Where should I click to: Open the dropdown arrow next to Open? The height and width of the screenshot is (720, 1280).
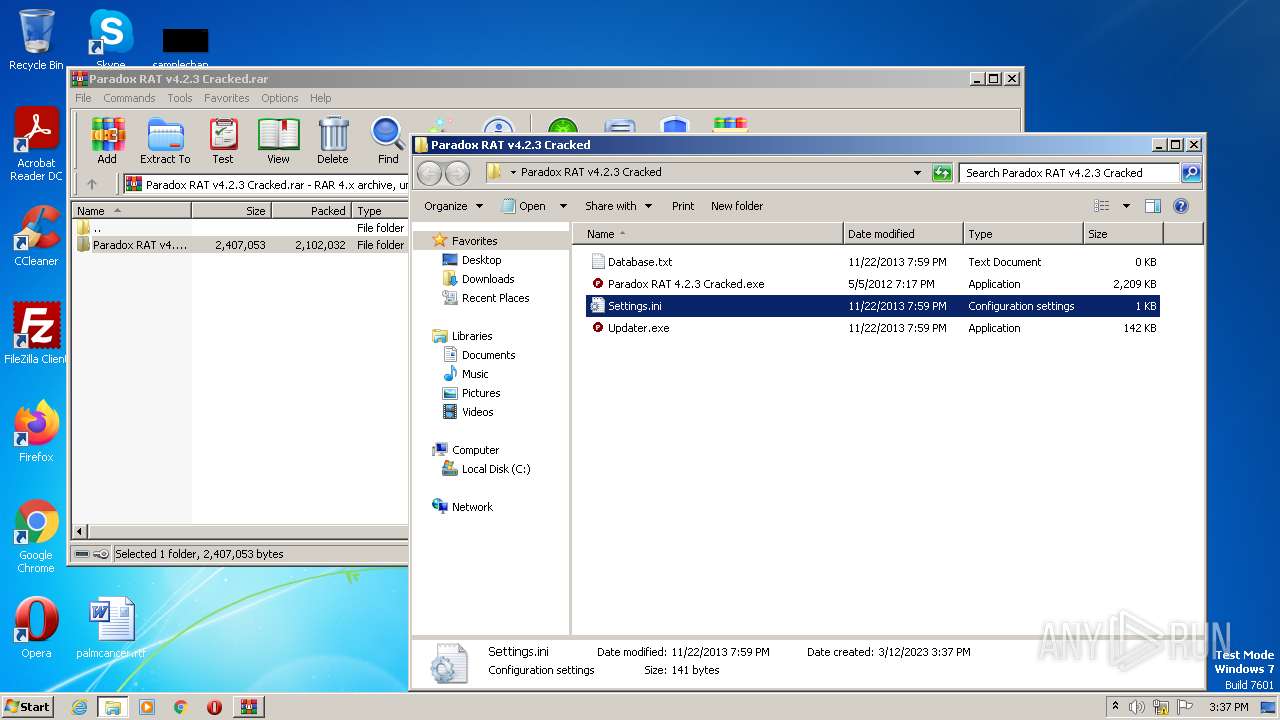563,206
